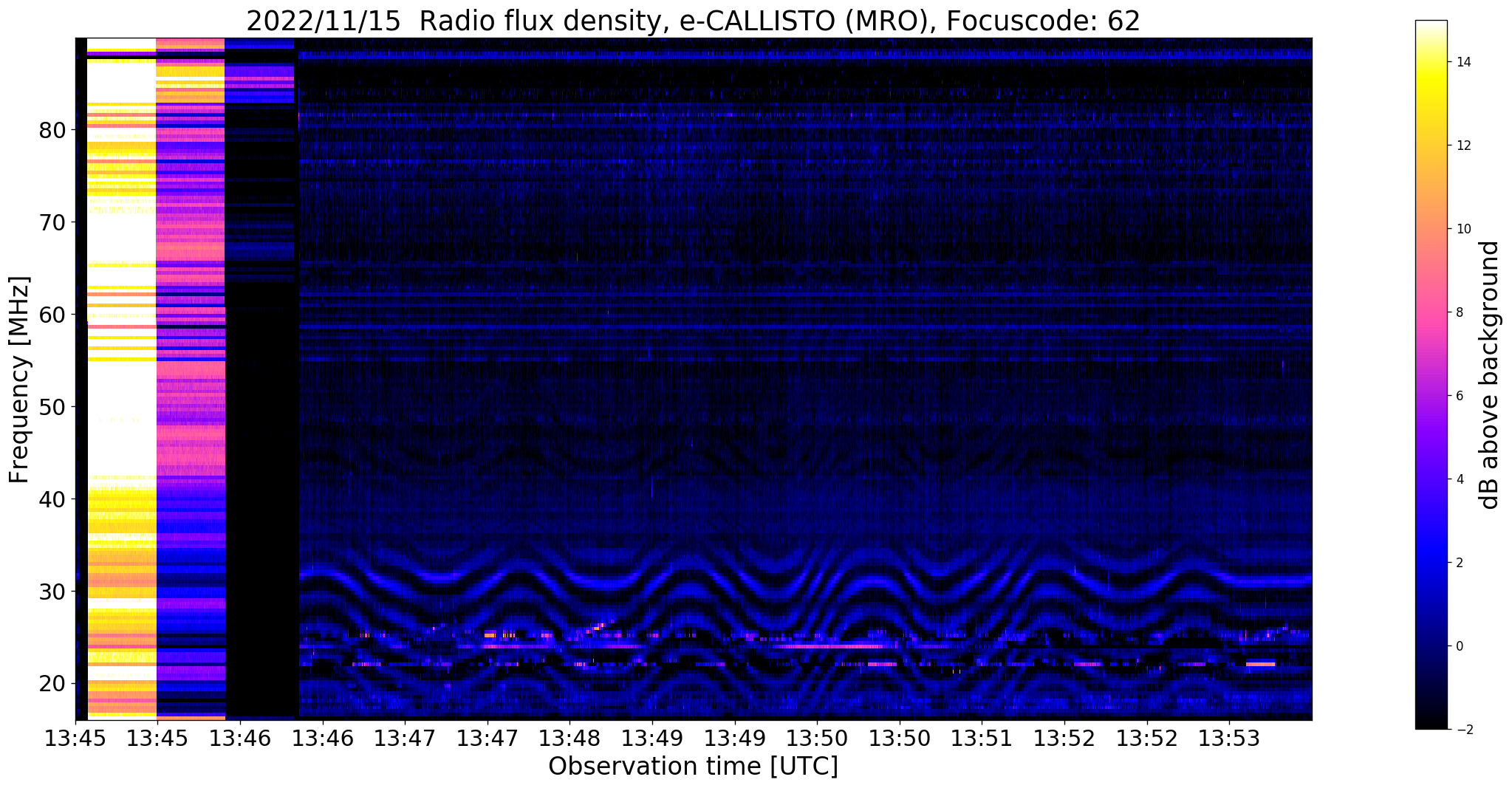Click the colorbar tick value 6
The image size is (1512, 788).
tap(1459, 396)
